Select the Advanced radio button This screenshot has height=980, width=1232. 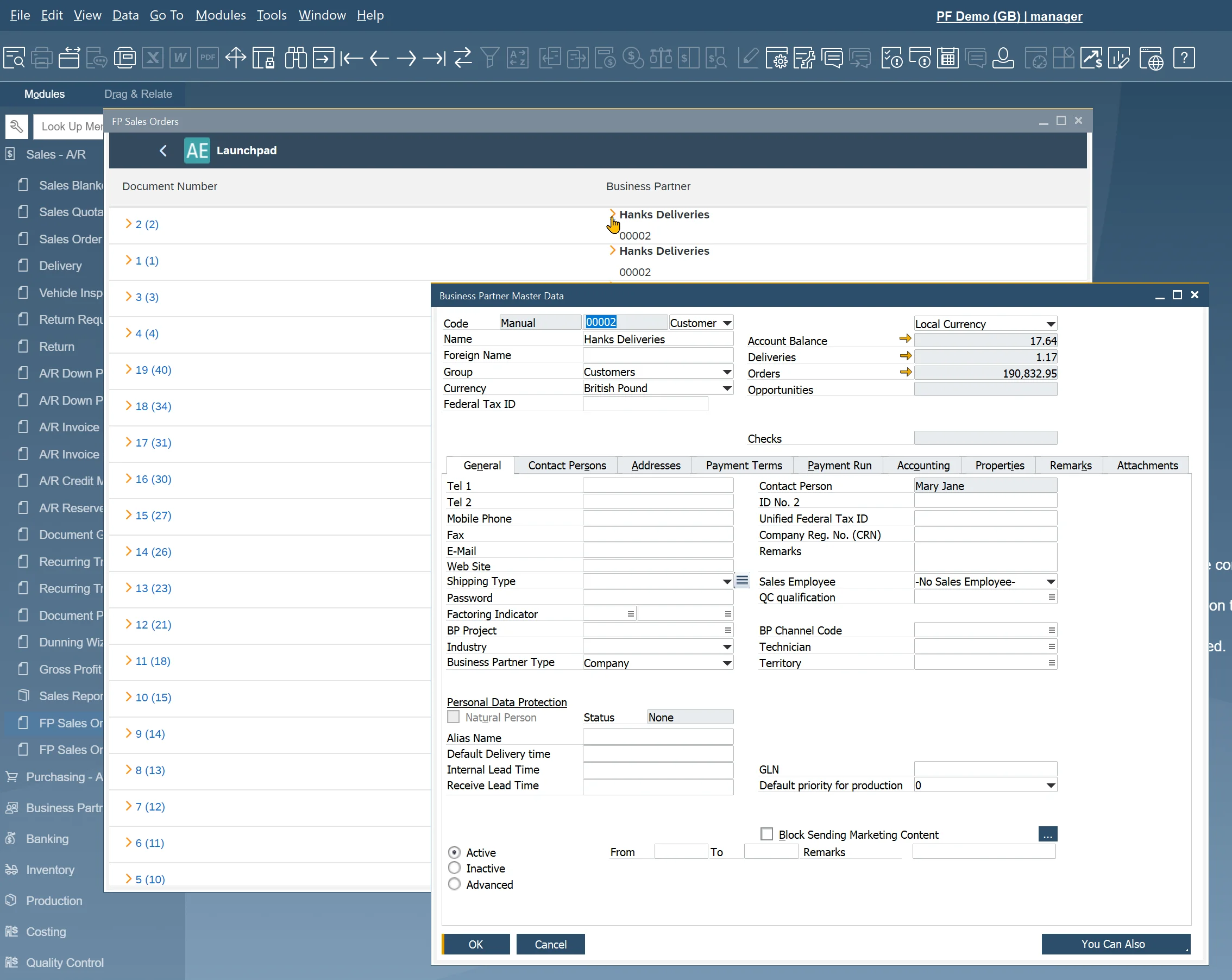tap(454, 884)
